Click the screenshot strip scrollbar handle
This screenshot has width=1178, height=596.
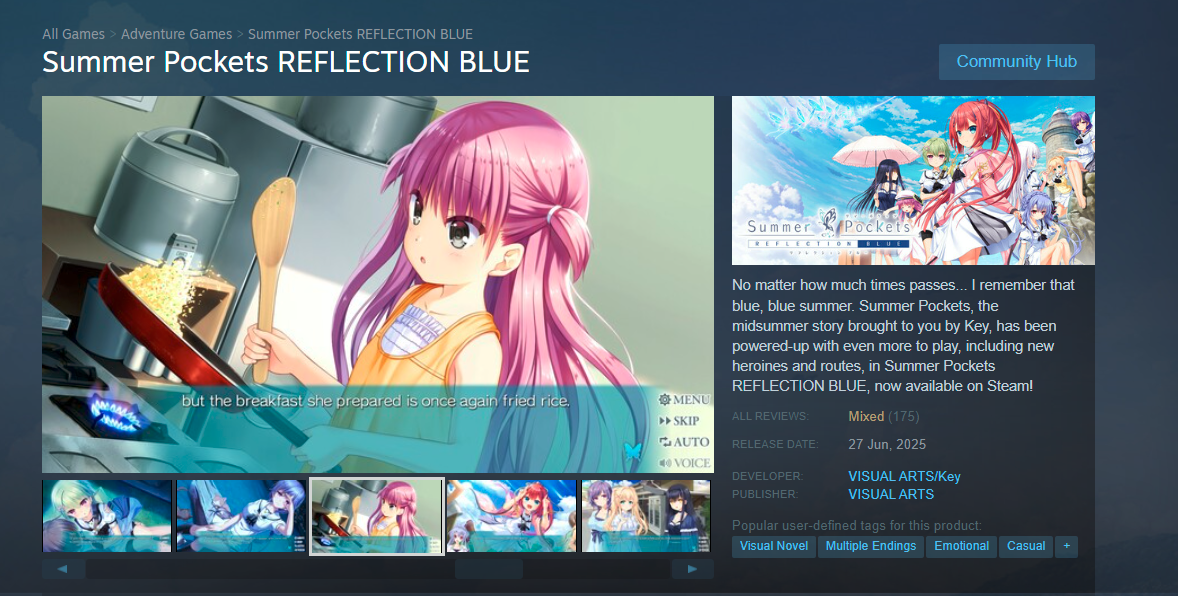coord(489,569)
